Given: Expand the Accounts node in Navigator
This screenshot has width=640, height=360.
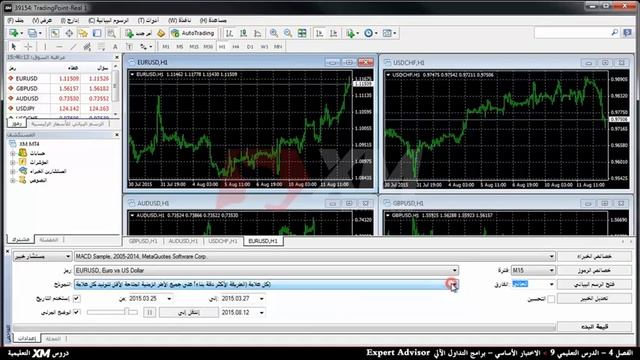Looking at the screenshot, I should tap(13, 153).
